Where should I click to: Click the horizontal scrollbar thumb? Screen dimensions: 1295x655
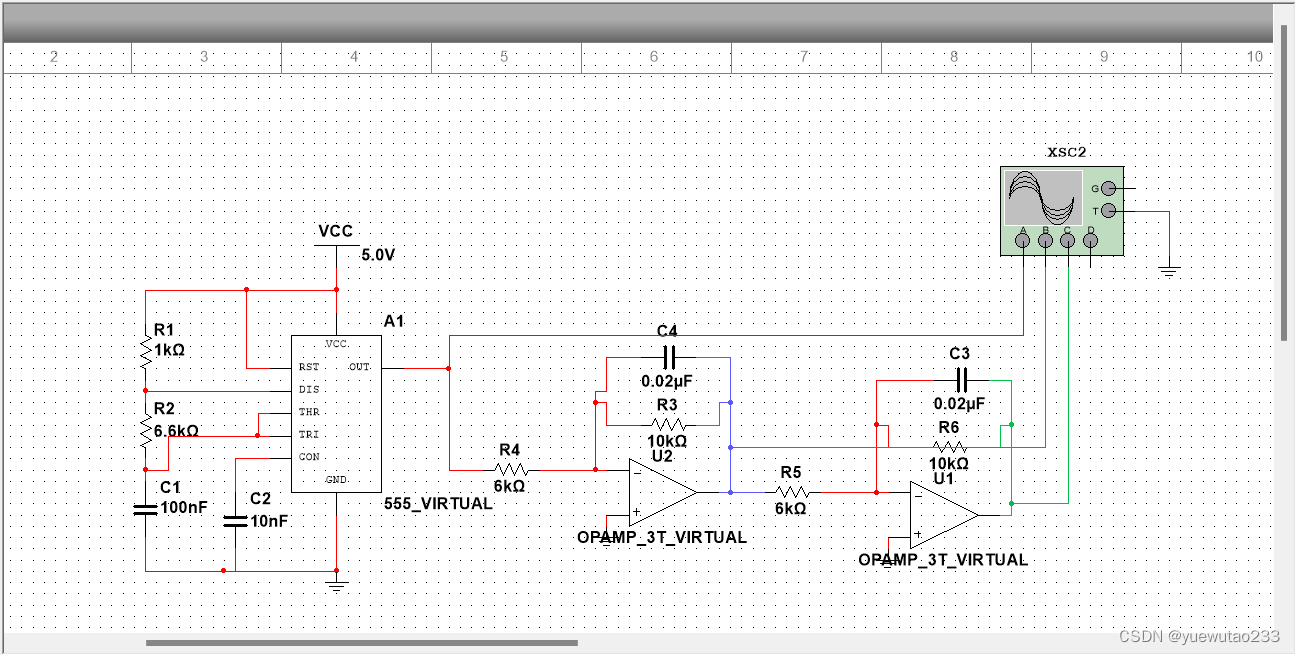362,643
